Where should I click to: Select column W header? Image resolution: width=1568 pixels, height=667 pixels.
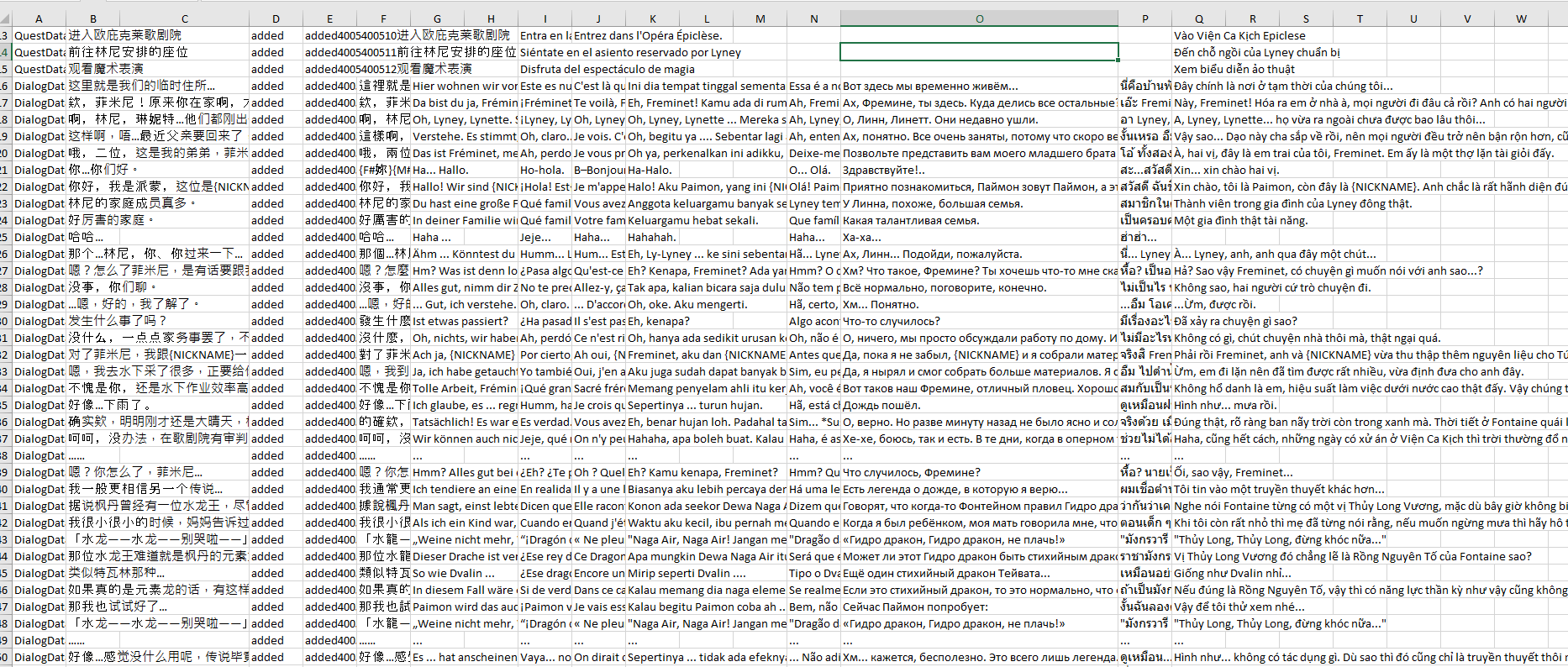pos(1521,18)
